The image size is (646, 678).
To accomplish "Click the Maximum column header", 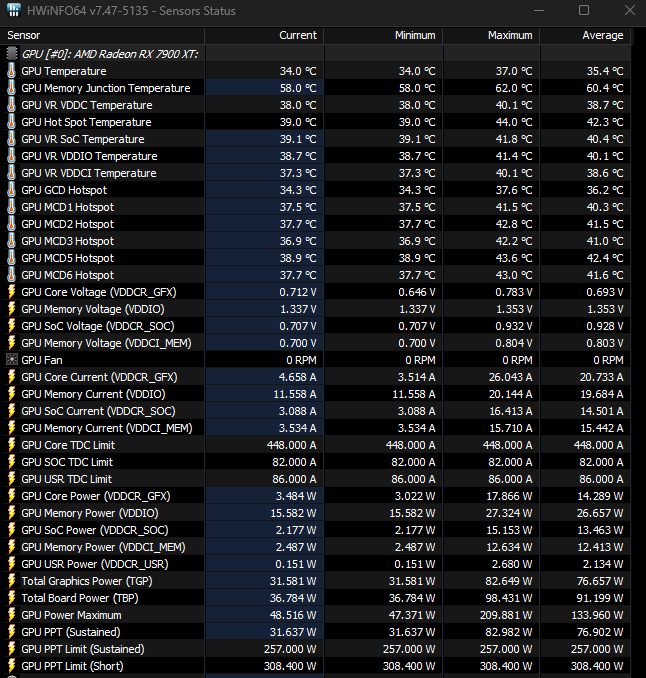I will coord(491,35).
